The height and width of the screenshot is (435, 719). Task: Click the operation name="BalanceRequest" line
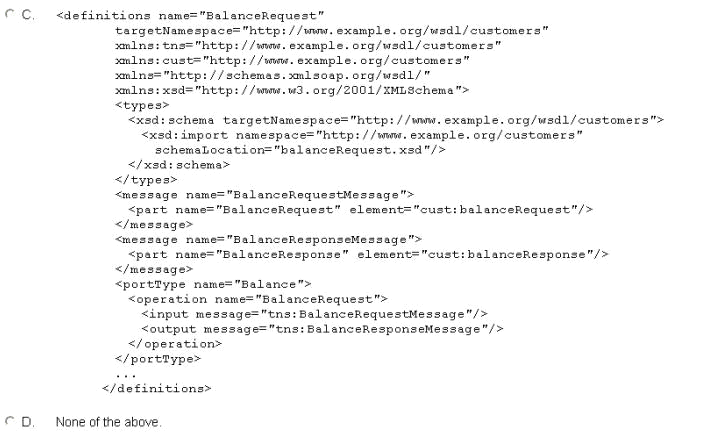(258, 299)
